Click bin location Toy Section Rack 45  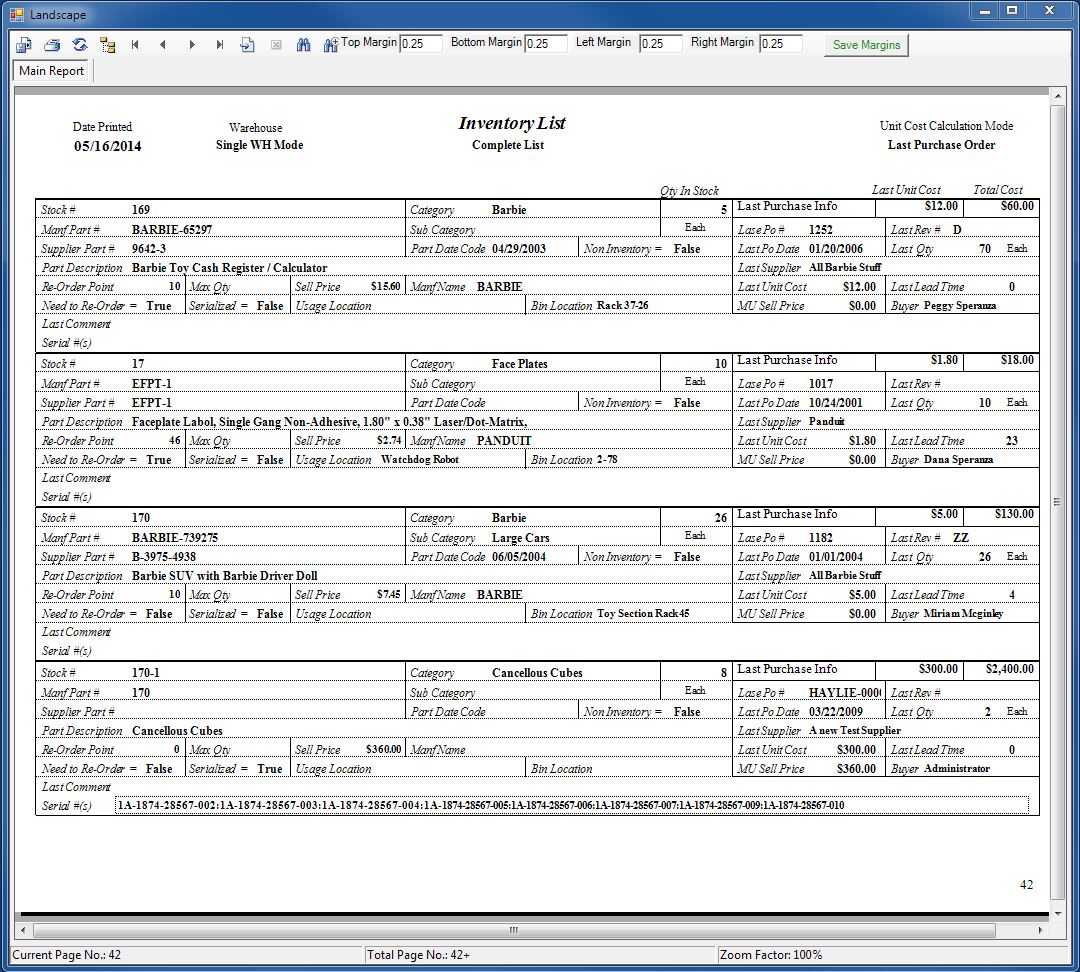(x=643, y=613)
